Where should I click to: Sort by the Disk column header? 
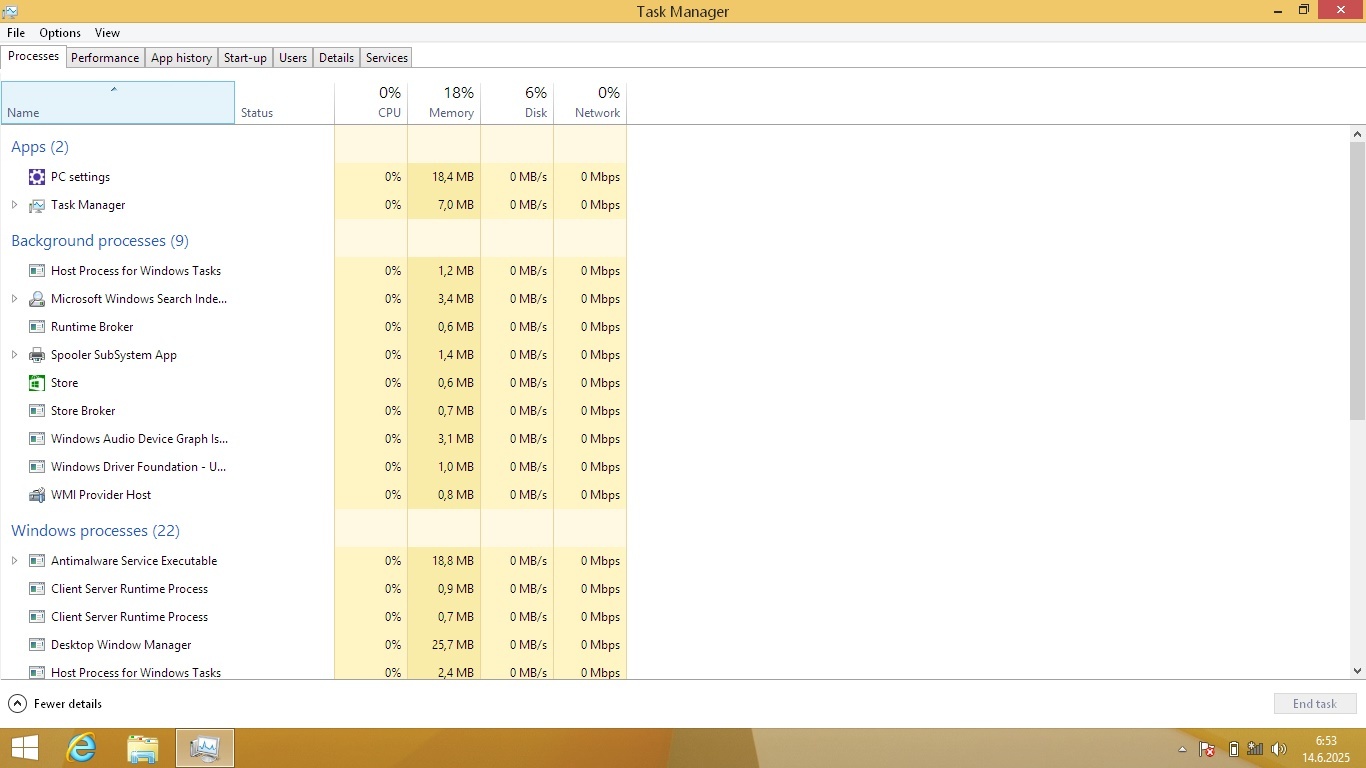pyautogui.click(x=517, y=103)
